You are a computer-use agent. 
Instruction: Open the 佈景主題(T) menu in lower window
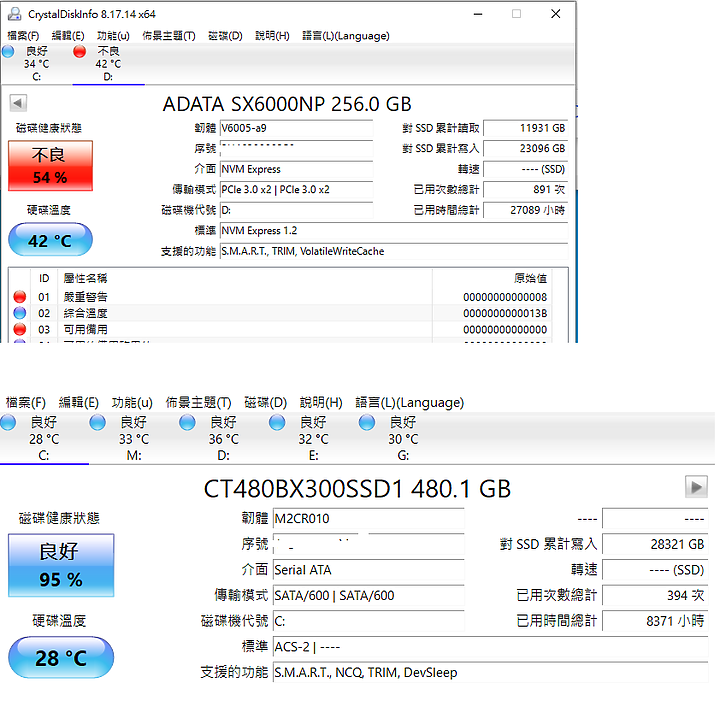click(198, 402)
